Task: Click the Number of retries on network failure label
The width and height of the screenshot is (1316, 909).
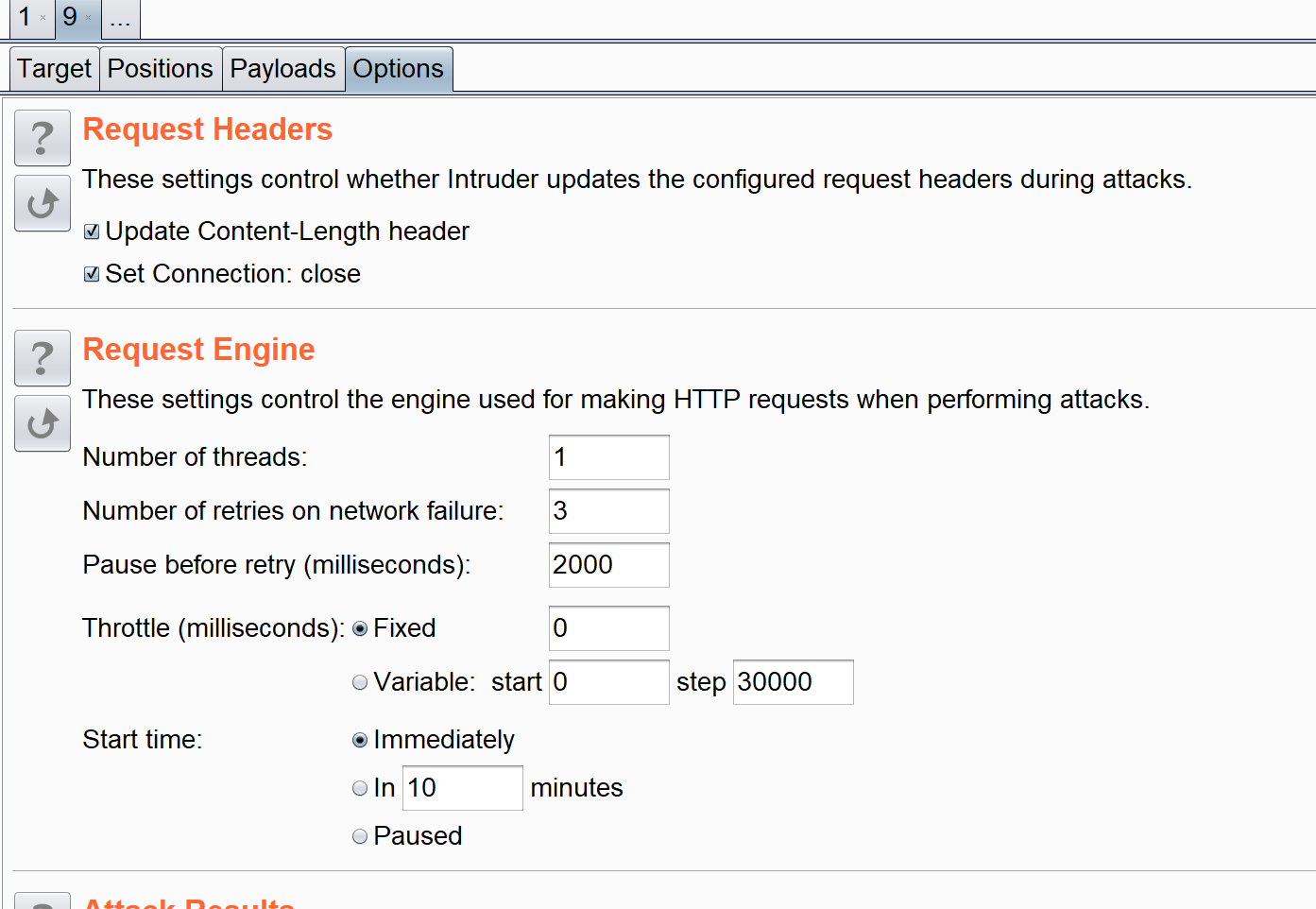Action: [293, 511]
